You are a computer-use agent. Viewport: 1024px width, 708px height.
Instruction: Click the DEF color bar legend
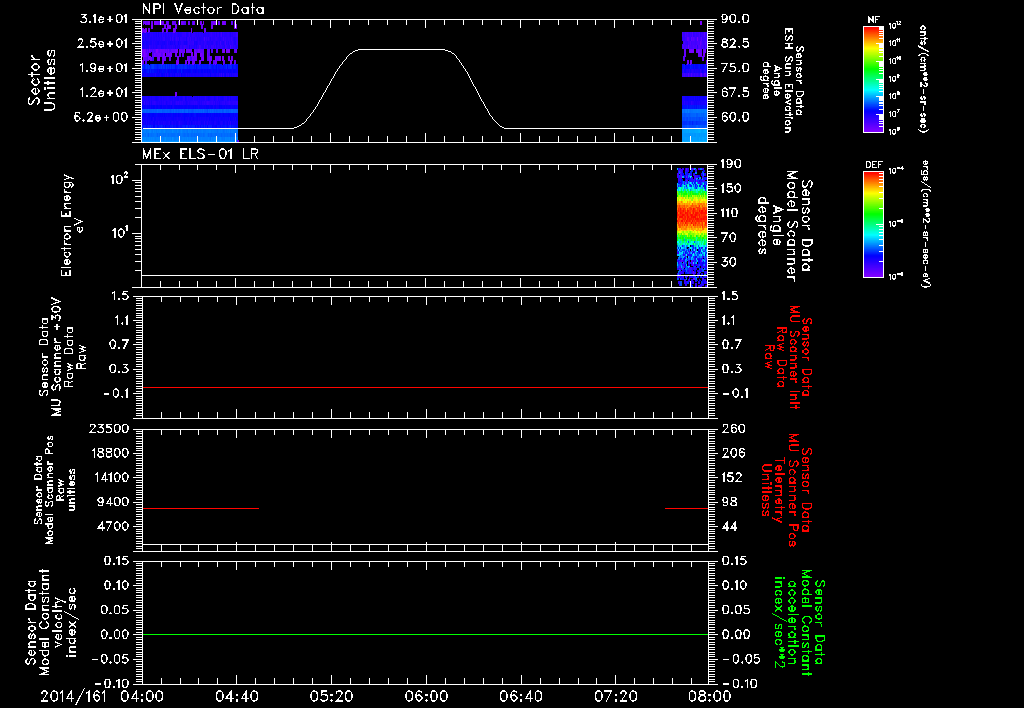click(873, 223)
